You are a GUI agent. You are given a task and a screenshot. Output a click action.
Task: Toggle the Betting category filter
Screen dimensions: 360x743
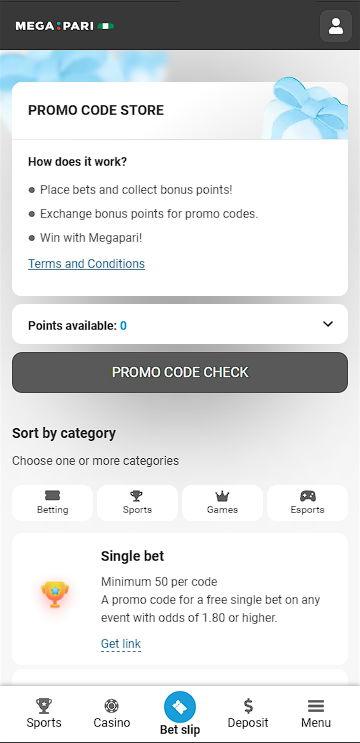53,503
